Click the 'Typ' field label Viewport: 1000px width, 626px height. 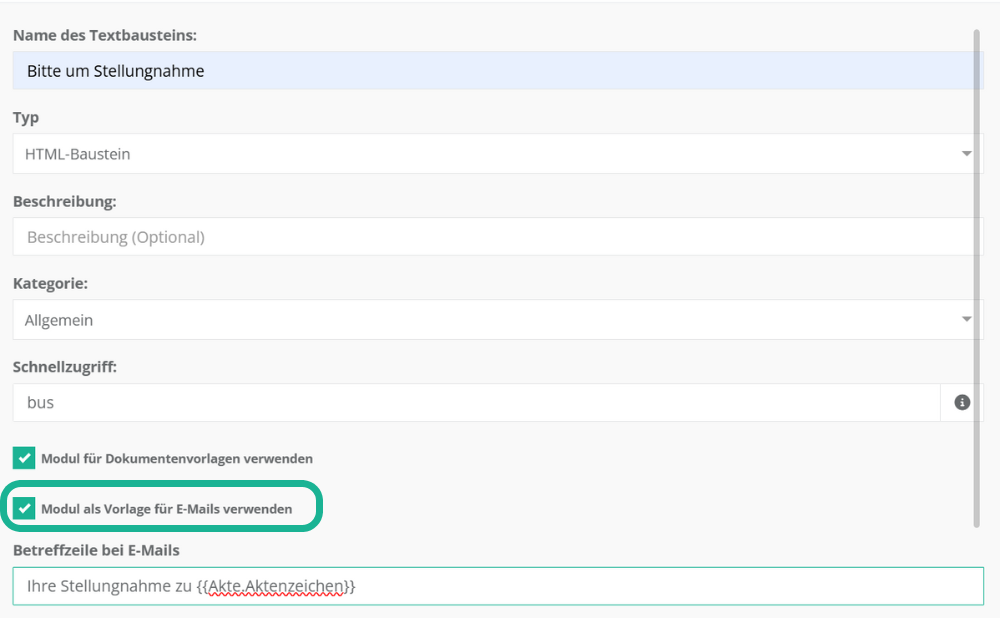coord(26,118)
